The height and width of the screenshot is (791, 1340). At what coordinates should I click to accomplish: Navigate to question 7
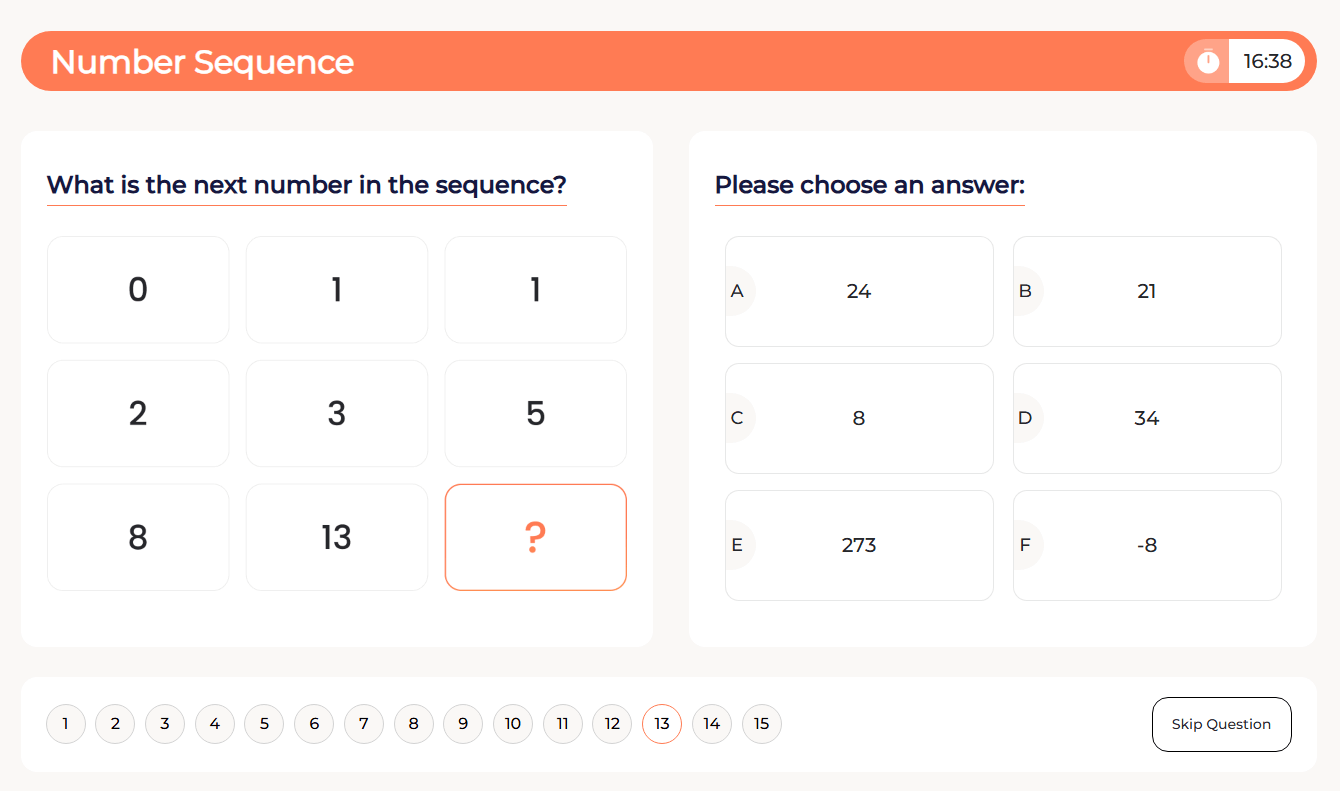tap(364, 724)
